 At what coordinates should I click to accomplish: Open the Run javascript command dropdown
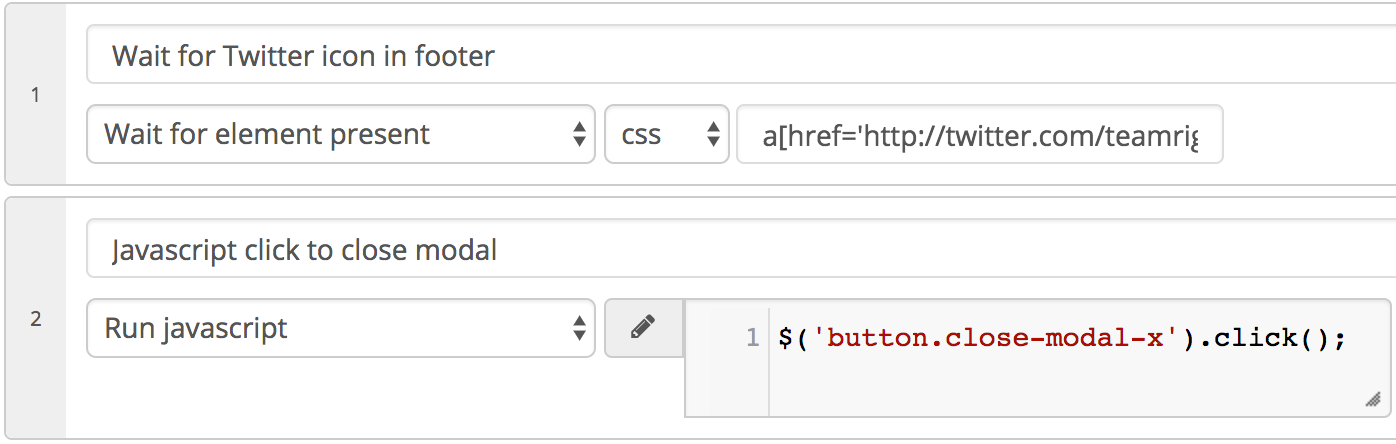tap(341, 328)
